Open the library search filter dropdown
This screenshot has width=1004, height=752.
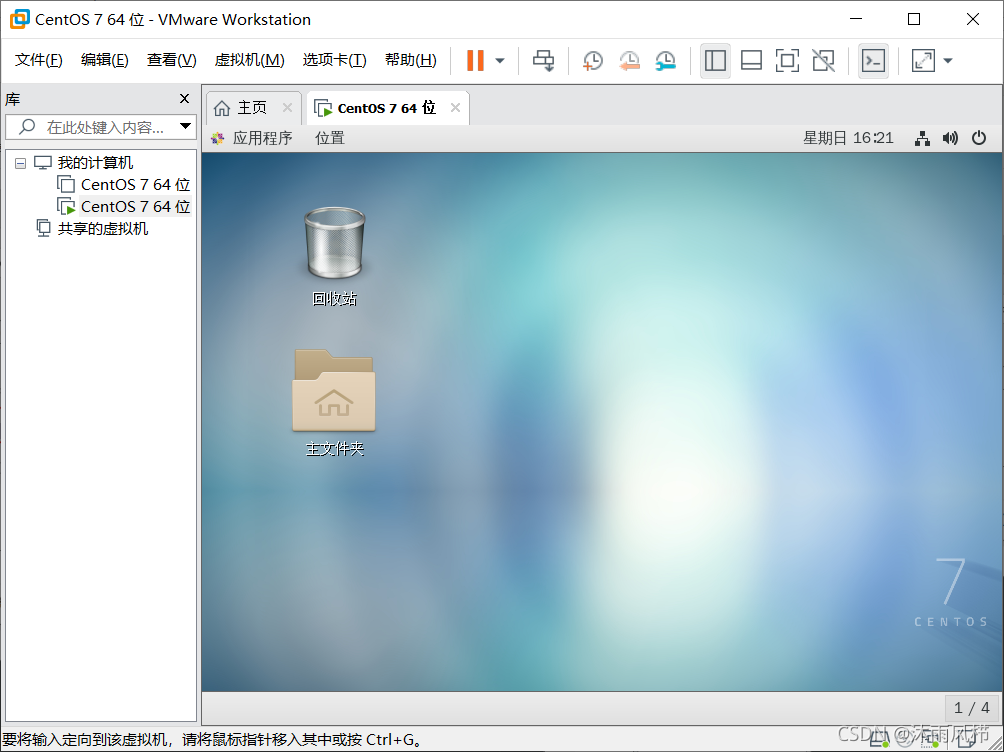[186, 126]
